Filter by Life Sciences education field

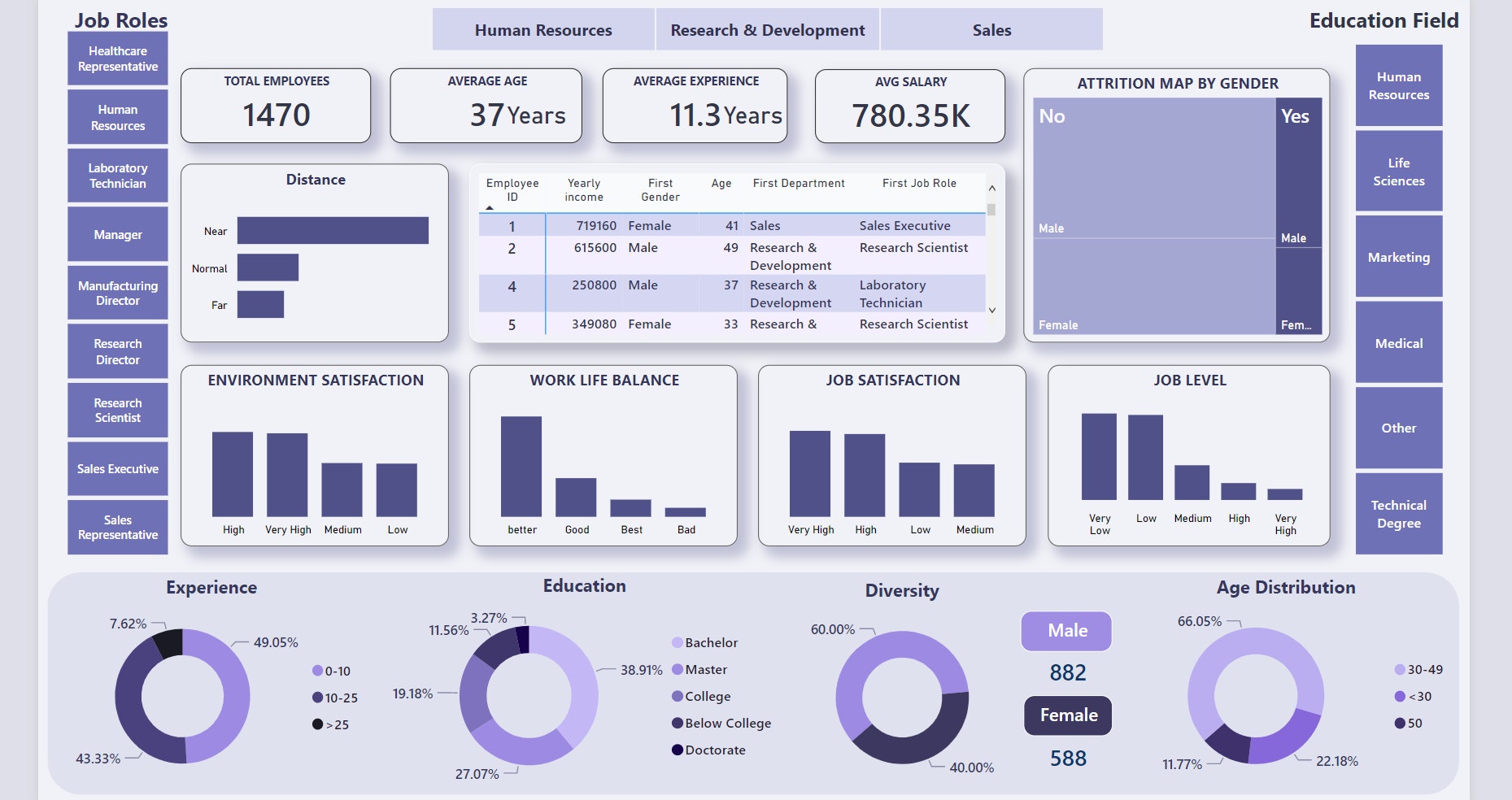coord(1398,171)
